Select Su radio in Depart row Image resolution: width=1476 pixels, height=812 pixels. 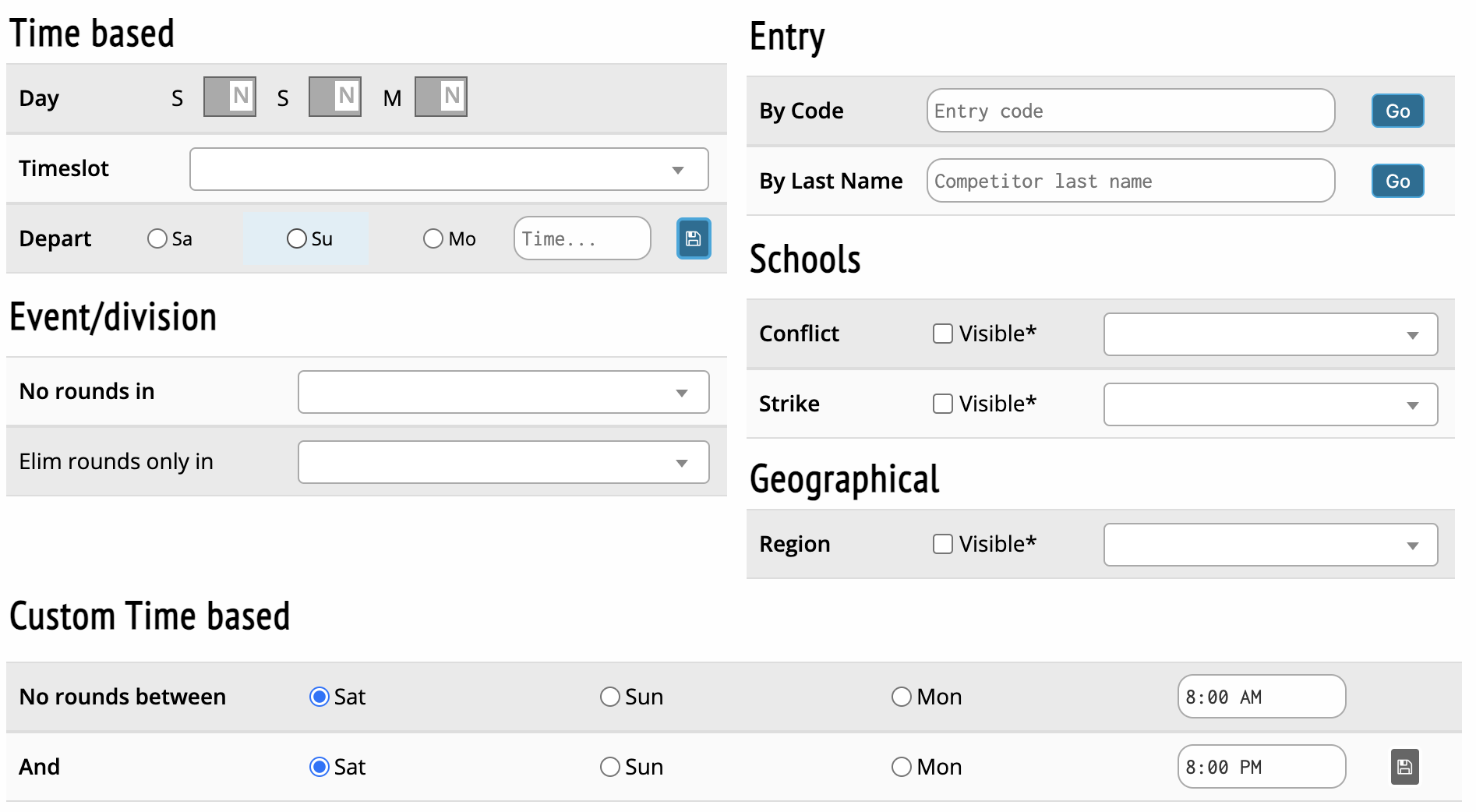[x=297, y=238]
